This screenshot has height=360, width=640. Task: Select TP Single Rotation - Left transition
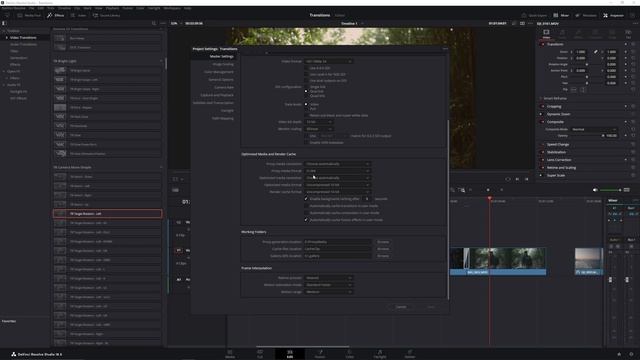[107, 213]
